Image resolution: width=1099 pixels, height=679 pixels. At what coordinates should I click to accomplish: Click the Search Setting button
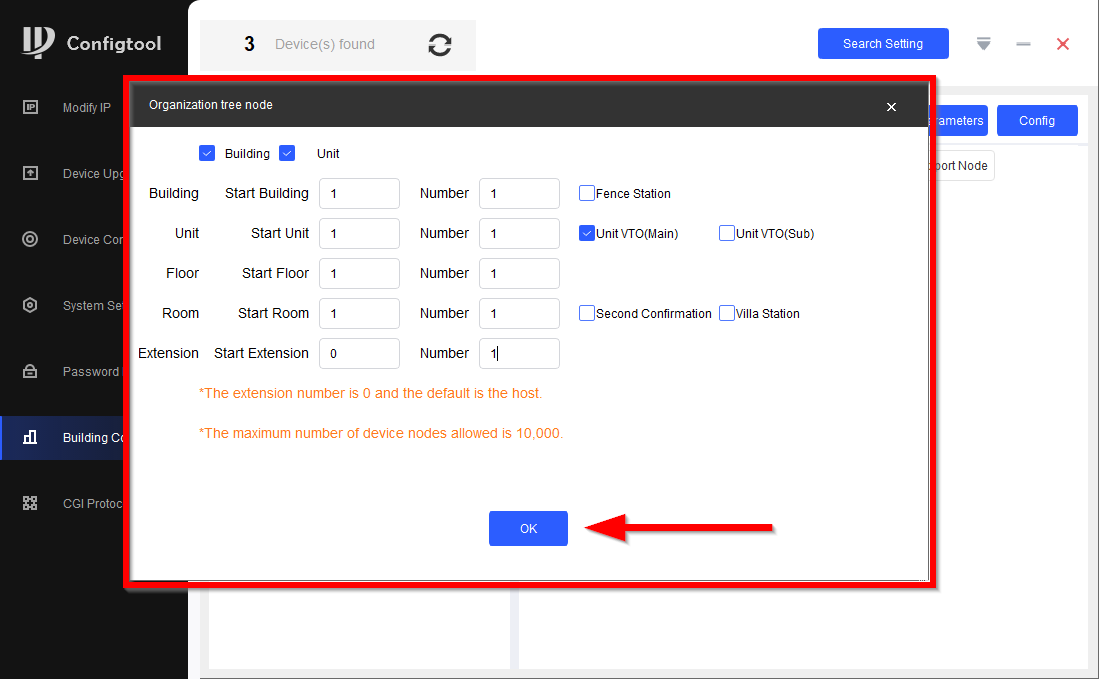tap(883, 43)
